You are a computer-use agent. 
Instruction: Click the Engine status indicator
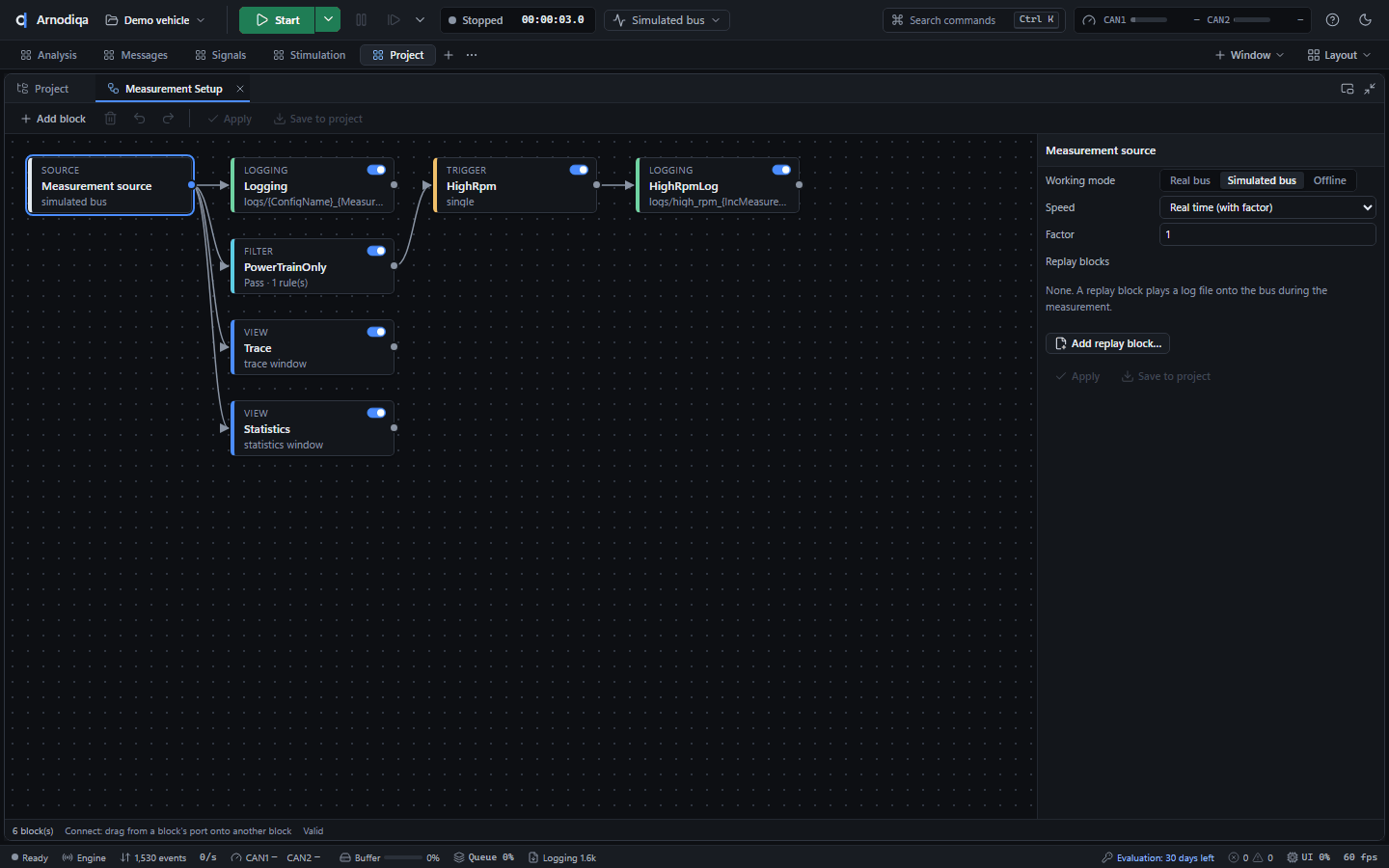point(84,857)
